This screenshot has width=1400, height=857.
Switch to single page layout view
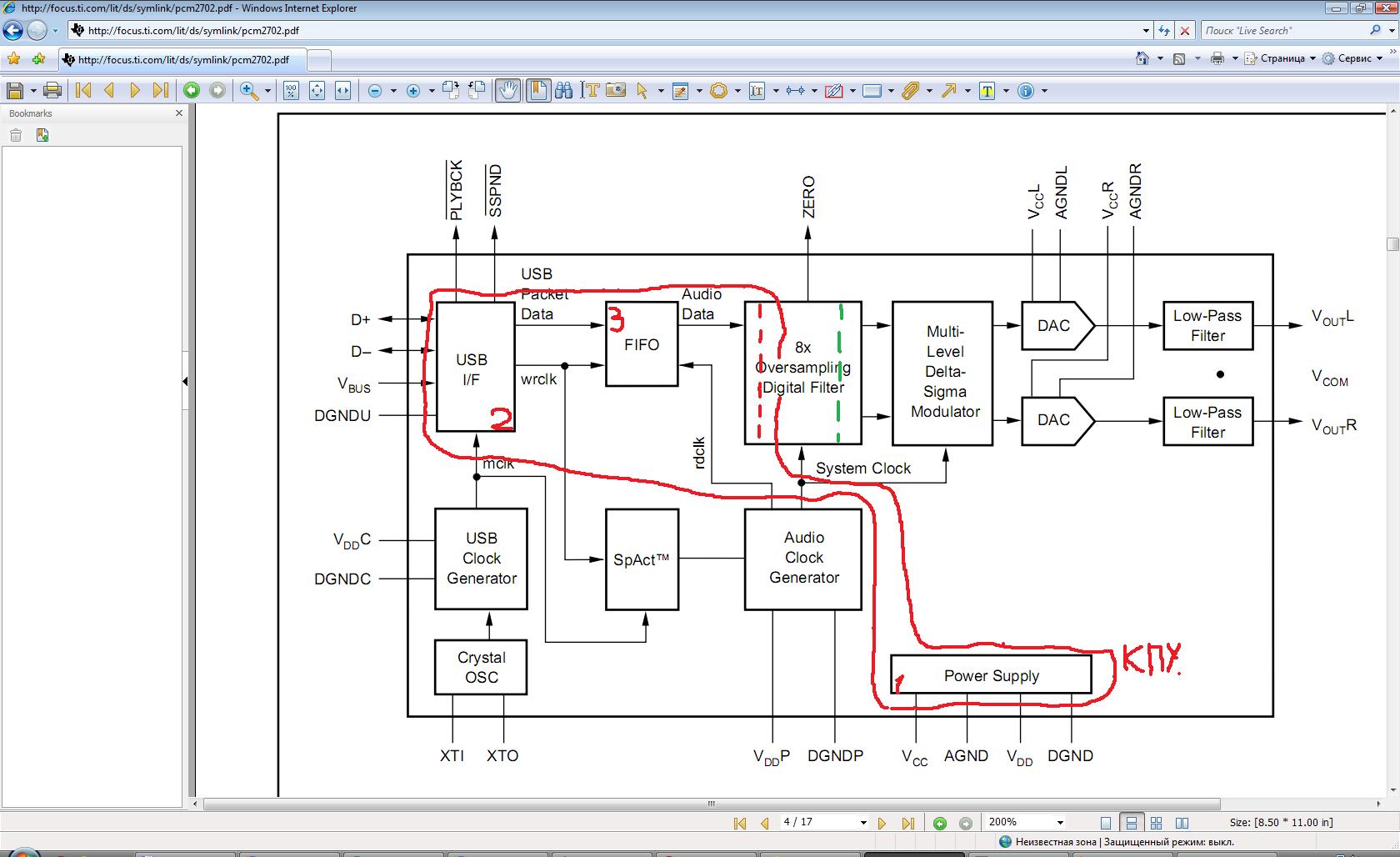(1106, 823)
